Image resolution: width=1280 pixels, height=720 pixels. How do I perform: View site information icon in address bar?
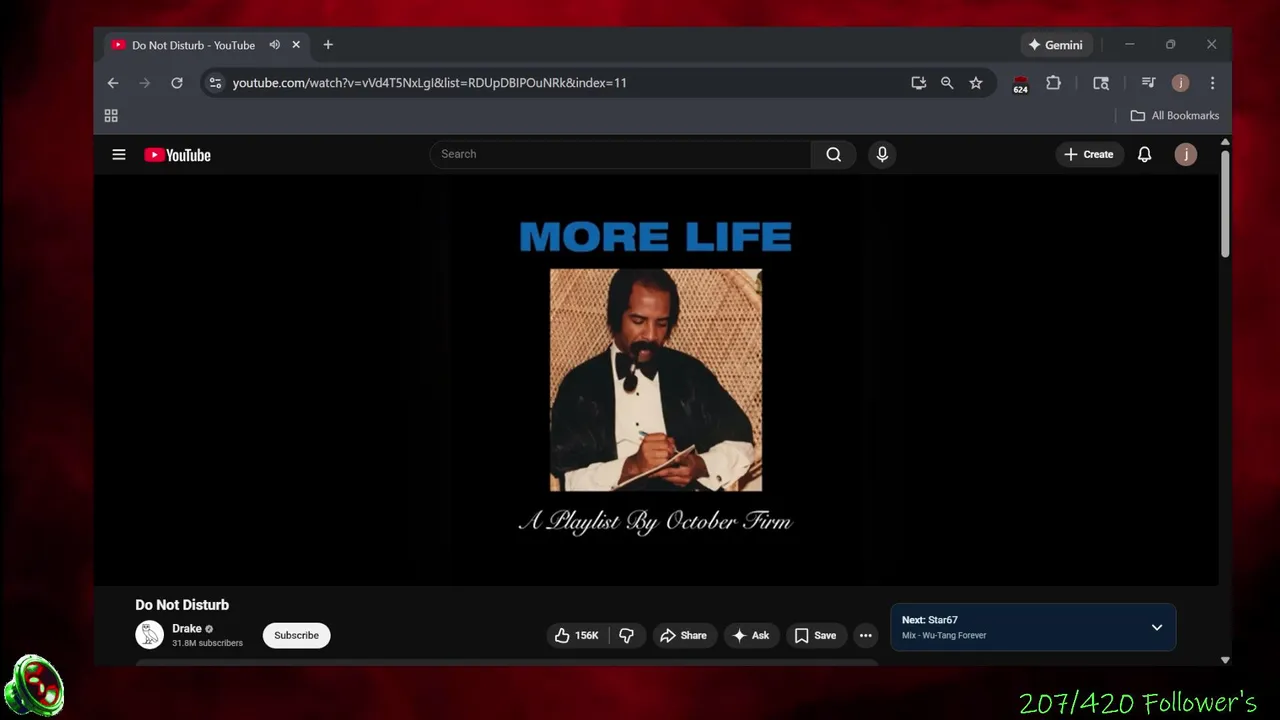[x=215, y=83]
